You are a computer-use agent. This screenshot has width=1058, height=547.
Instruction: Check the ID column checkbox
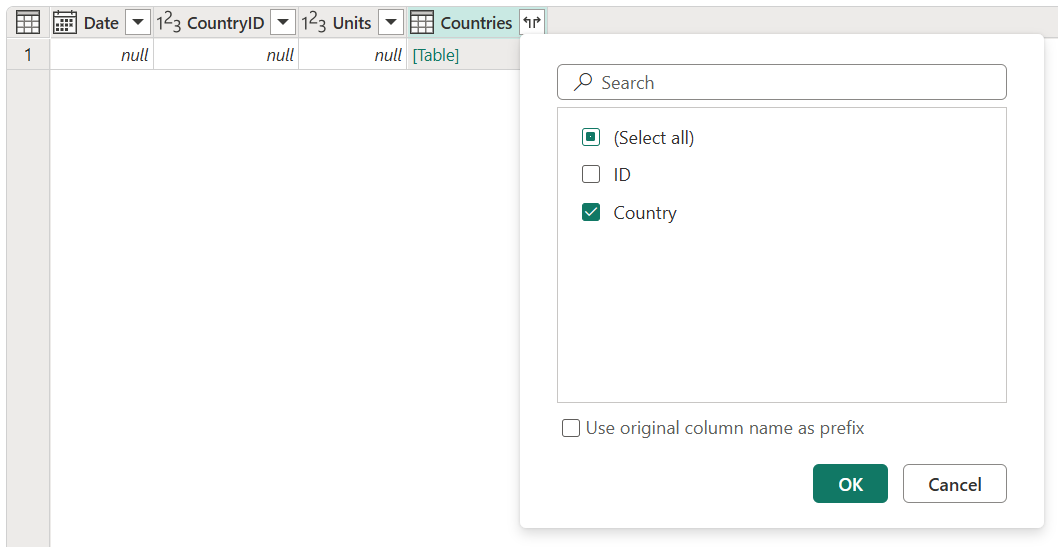pyautogui.click(x=590, y=175)
